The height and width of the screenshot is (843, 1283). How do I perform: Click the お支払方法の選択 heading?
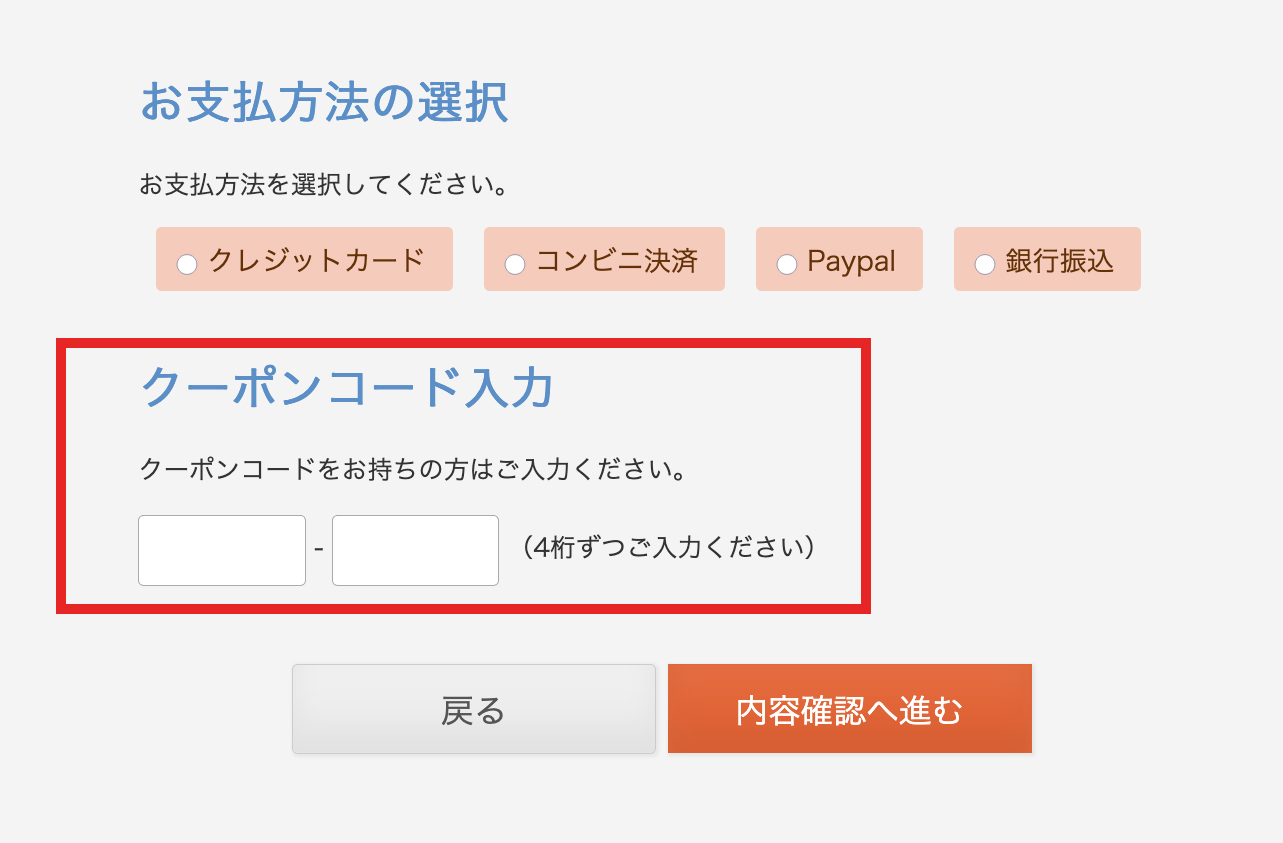pos(324,103)
